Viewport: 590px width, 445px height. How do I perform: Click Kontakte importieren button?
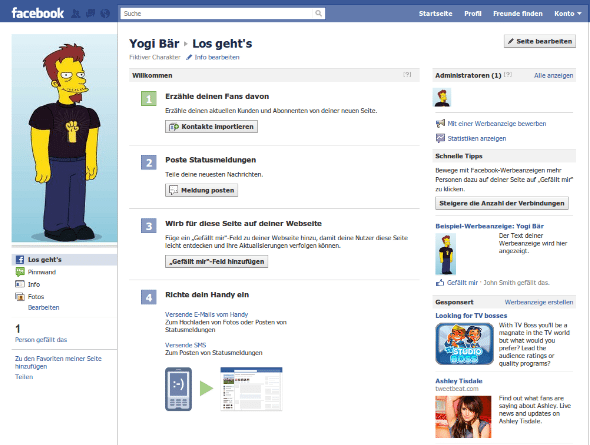[211, 126]
